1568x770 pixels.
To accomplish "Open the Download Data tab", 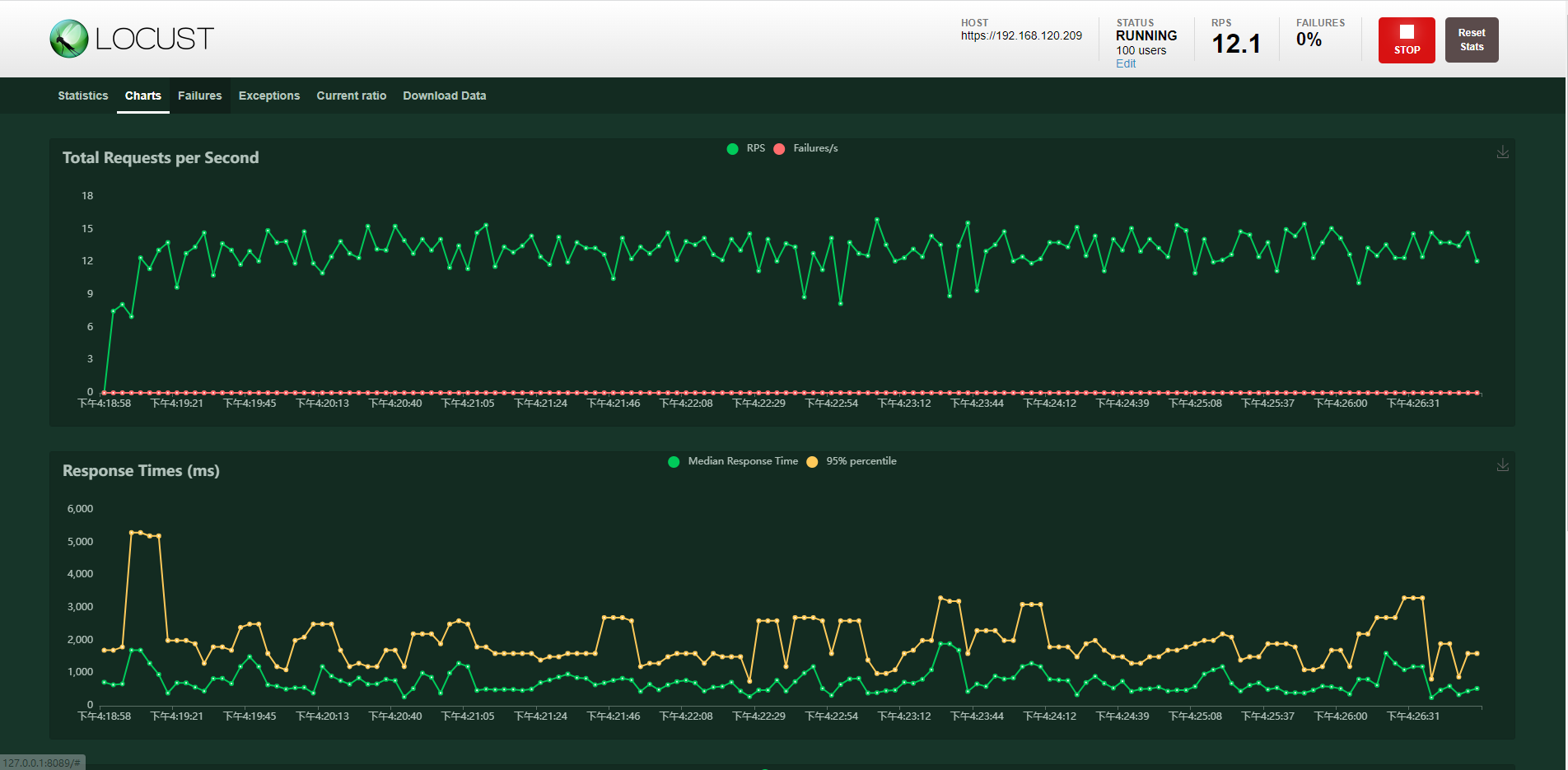I will 445,96.
